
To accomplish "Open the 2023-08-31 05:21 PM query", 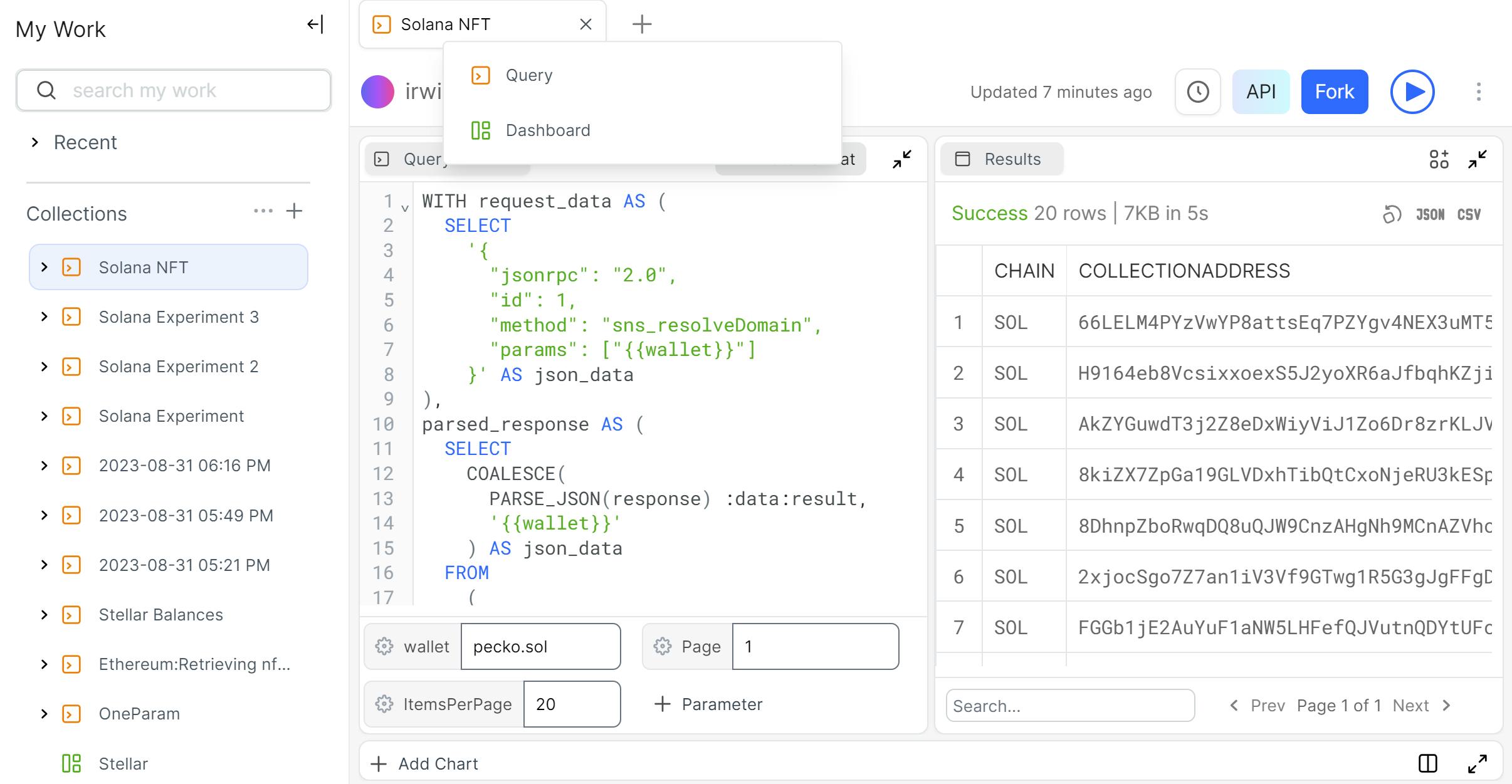I will (184, 565).
